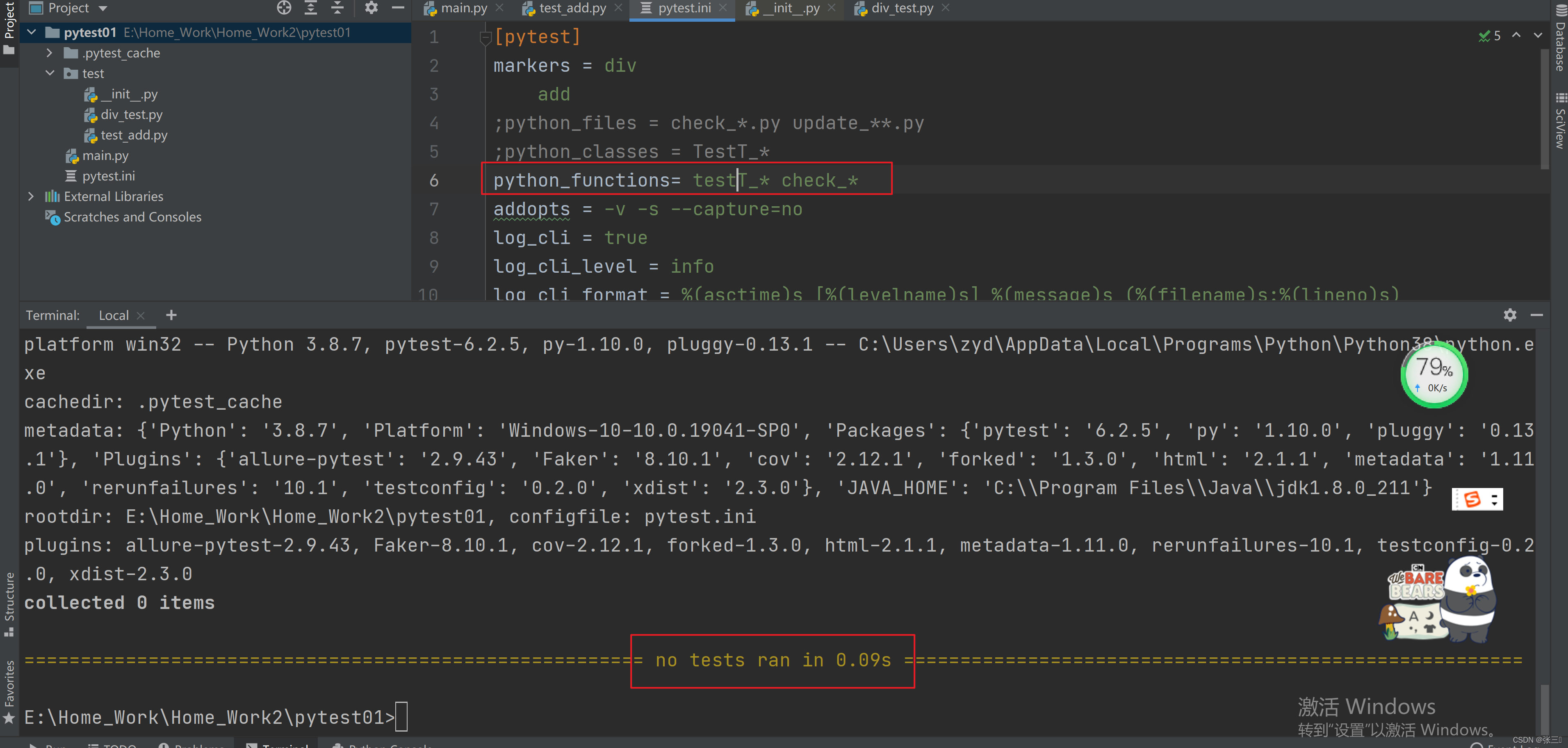The height and width of the screenshot is (748, 1568).
Task: Click the pytest.ini file icon in tree
Action: click(71, 176)
